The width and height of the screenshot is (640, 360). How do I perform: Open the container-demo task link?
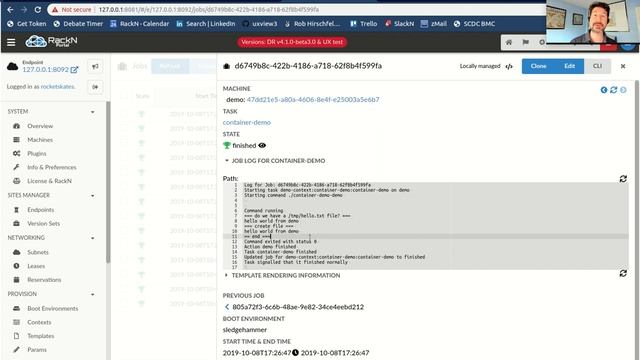[247, 122]
